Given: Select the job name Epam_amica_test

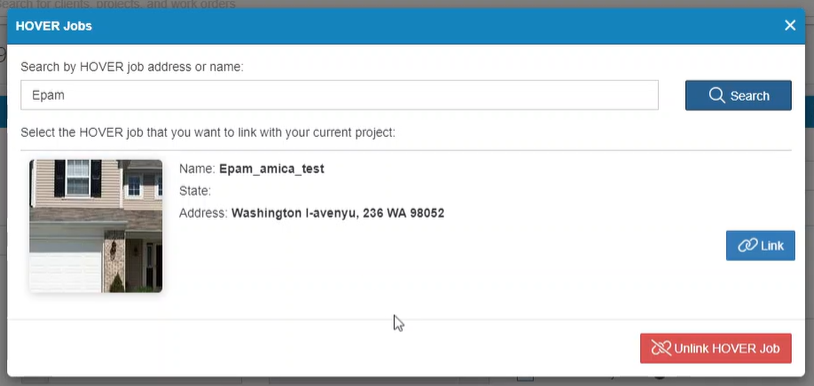Looking at the screenshot, I should coord(272,169).
